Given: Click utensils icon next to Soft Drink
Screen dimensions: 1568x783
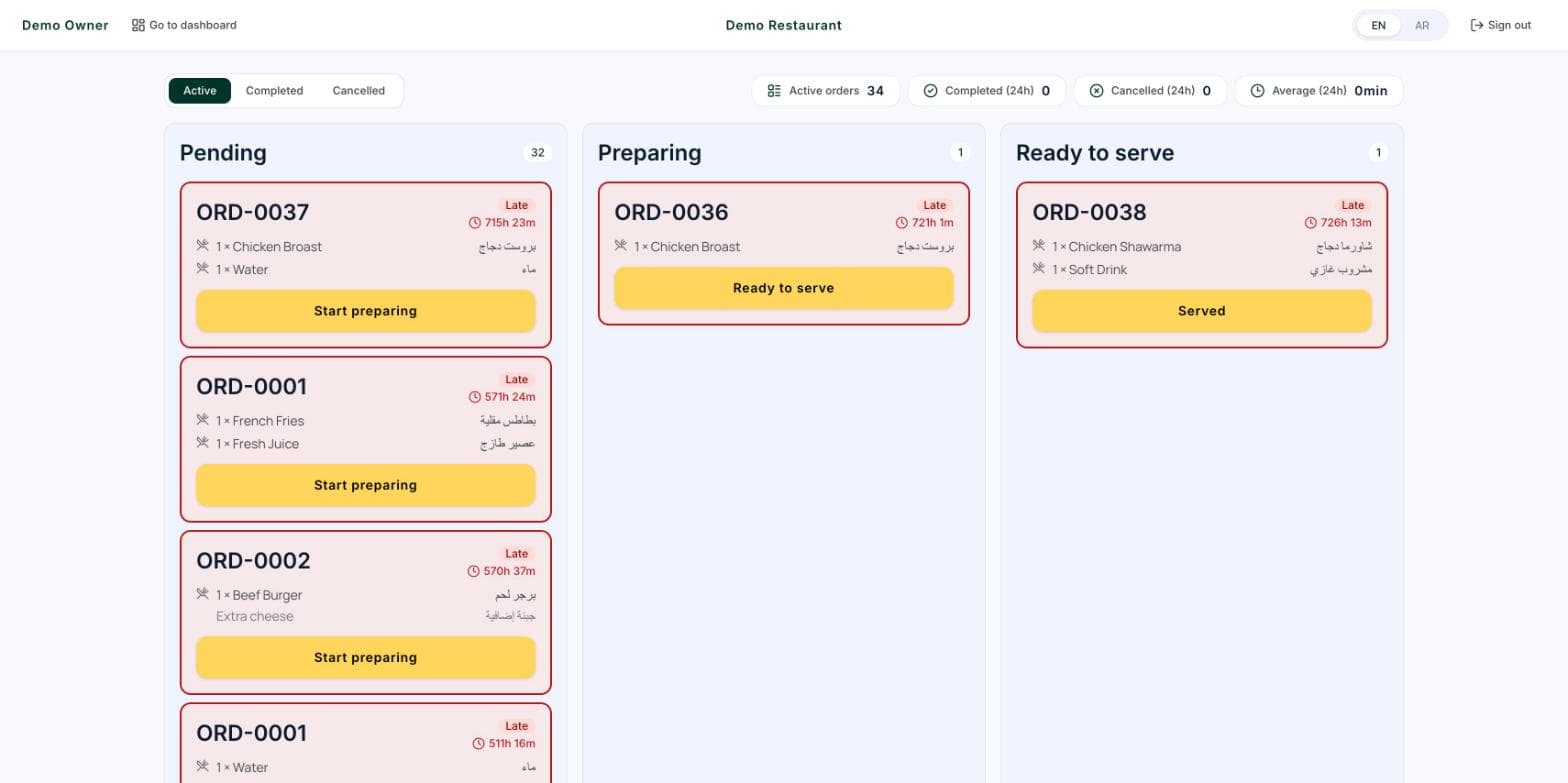Looking at the screenshot, I should coord(1039,269).
